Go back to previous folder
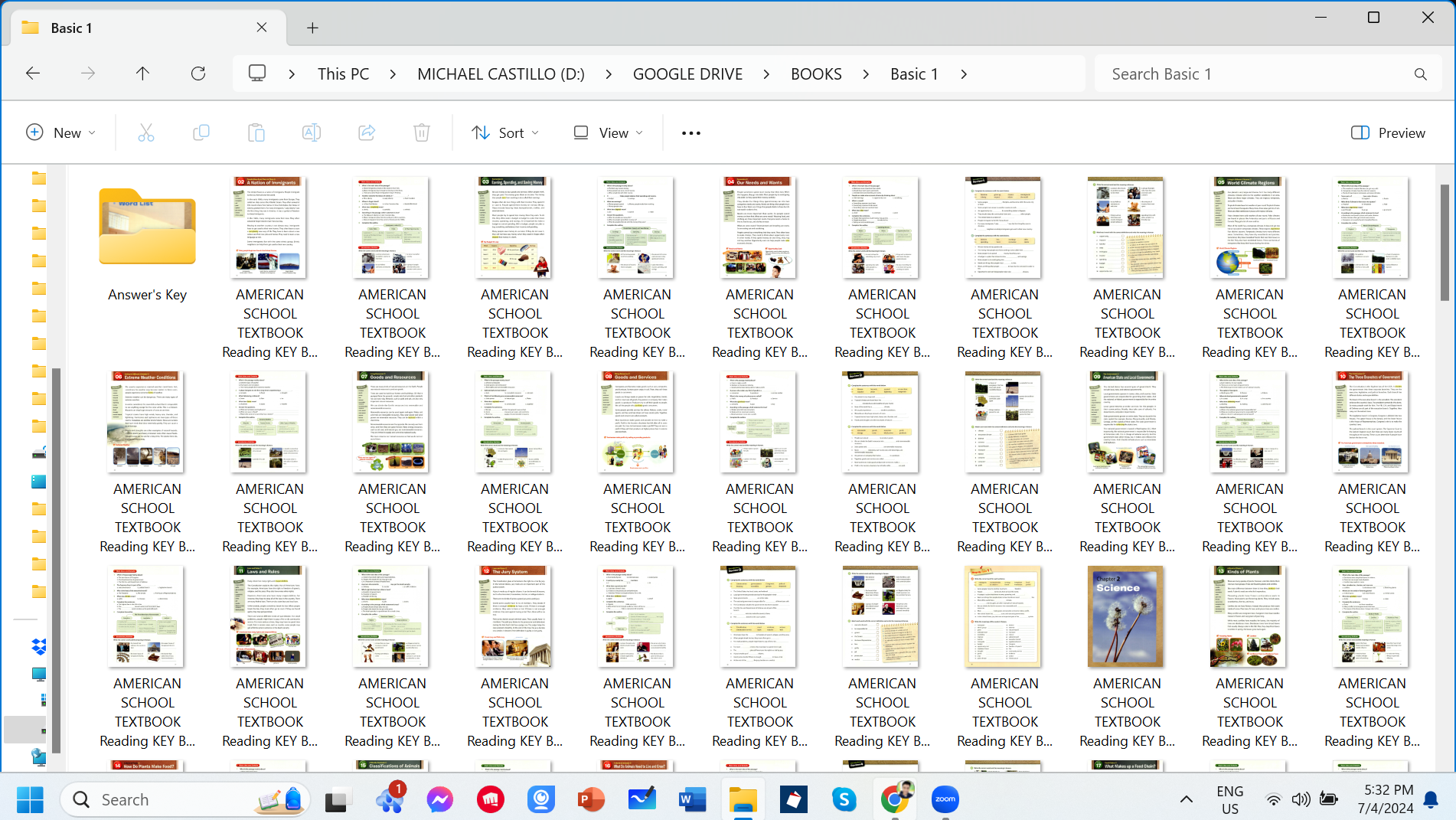The image size is (1456, 820). (x=33, y=74)
